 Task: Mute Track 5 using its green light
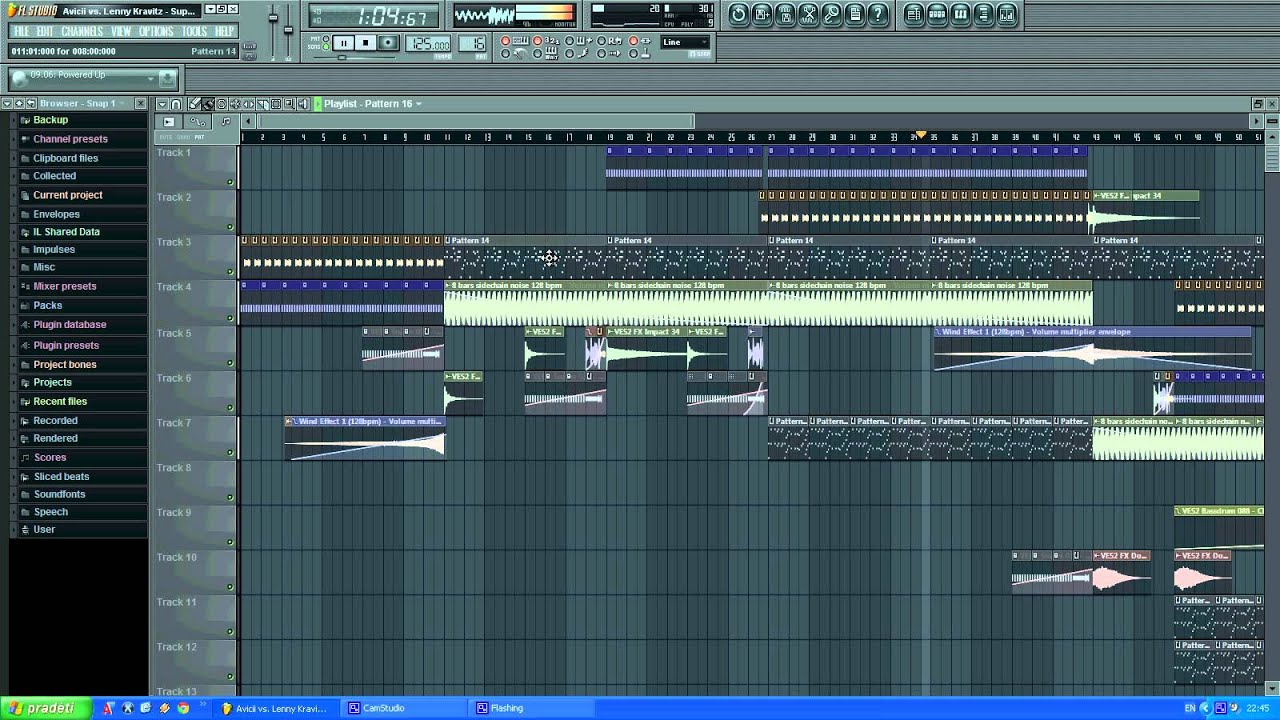pos(230,363)
